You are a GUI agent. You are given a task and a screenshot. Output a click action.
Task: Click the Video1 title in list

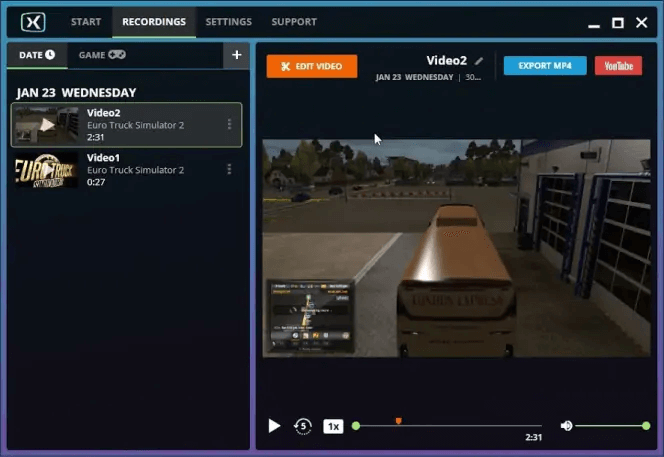(x=103, y=158)
